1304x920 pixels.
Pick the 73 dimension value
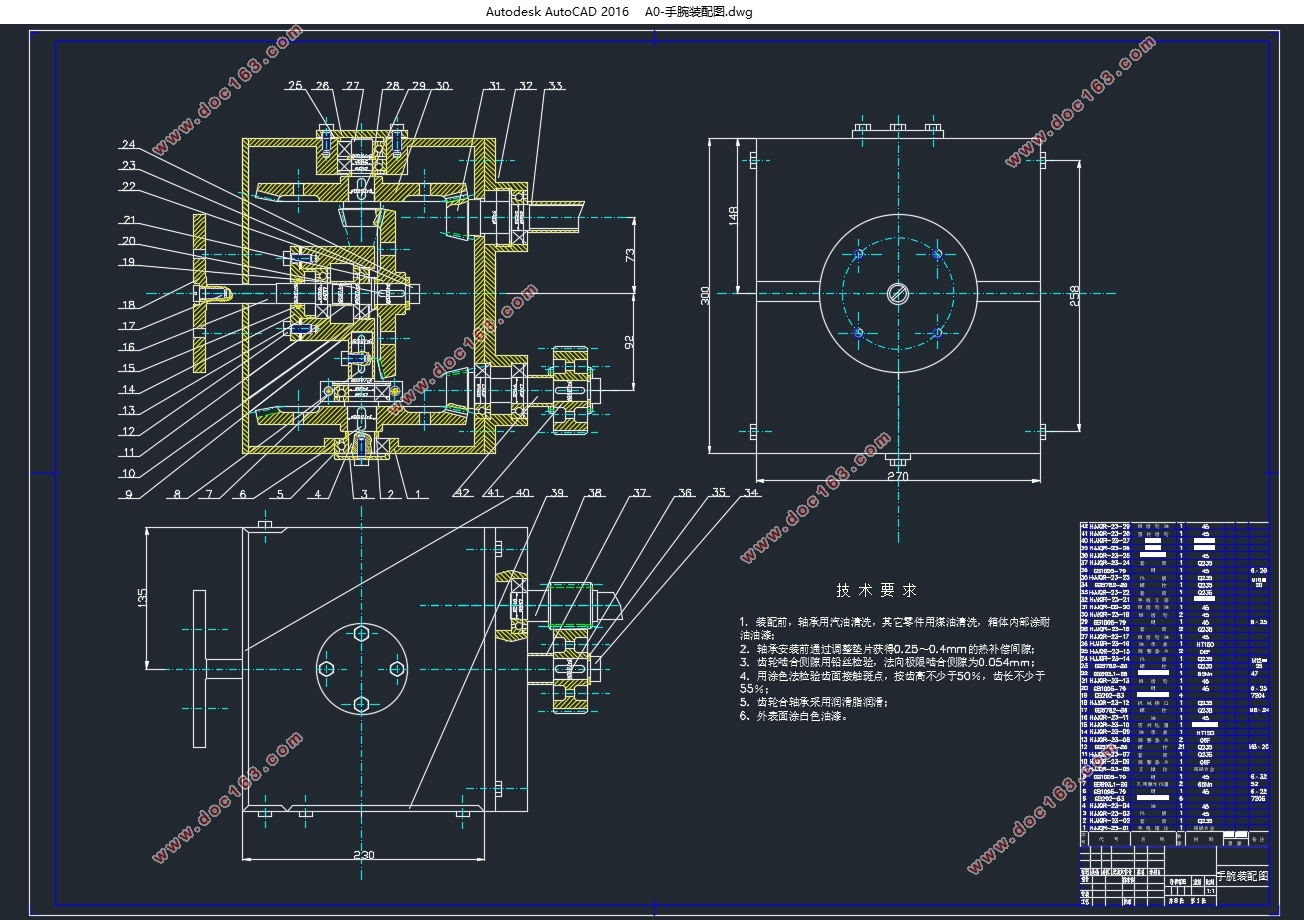pyautogui.click(x=629, y=254)
